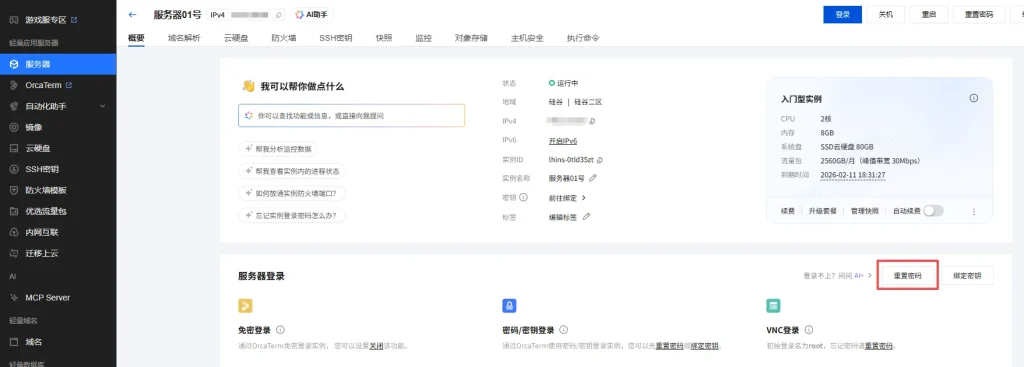Select the 概要 tab
Viewport: 1024px width, 367px height.
pyautogui.click(x=136, y=38)
